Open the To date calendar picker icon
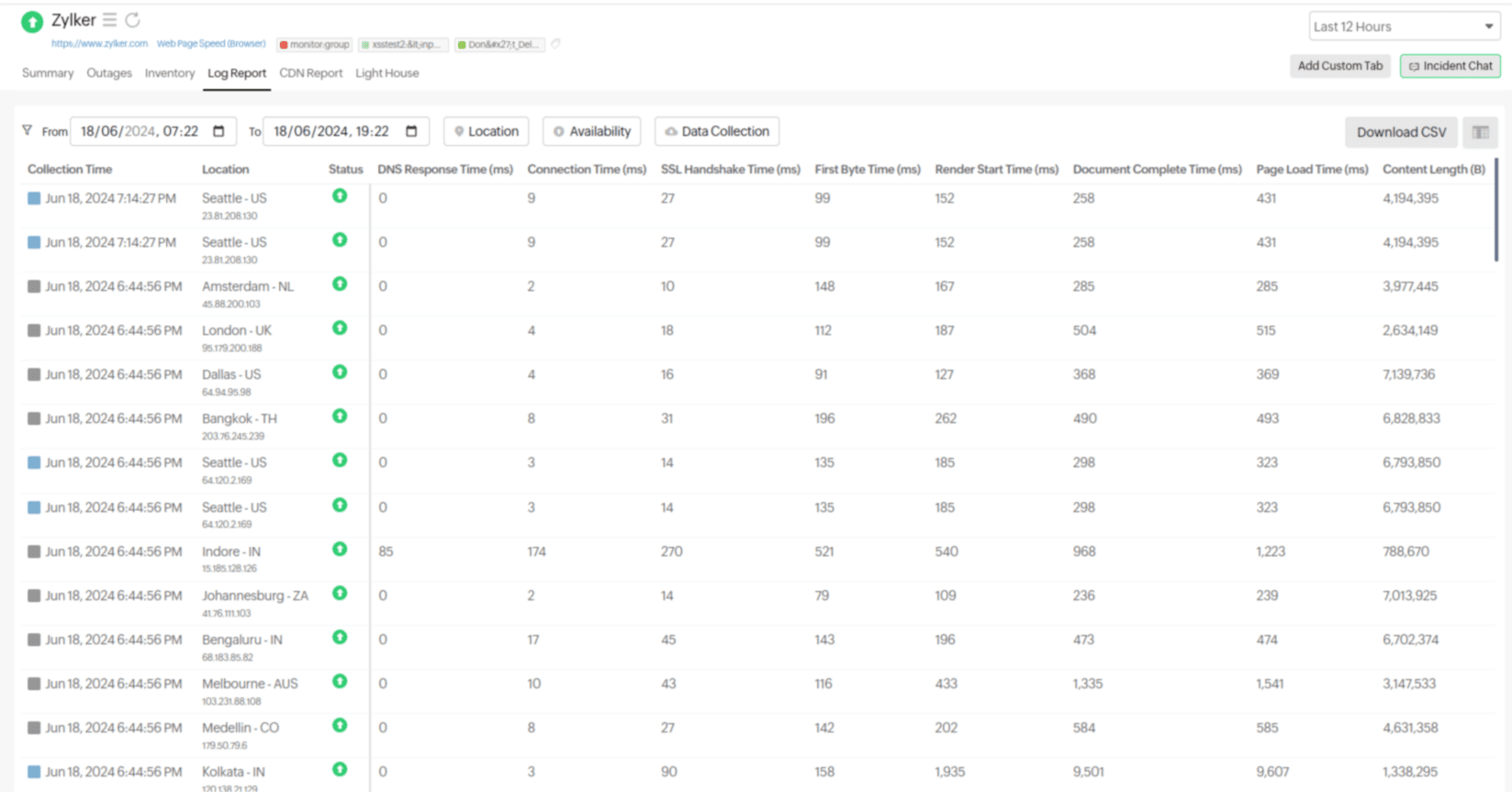The image size is (1512, 792). click(x=411, y=131)
